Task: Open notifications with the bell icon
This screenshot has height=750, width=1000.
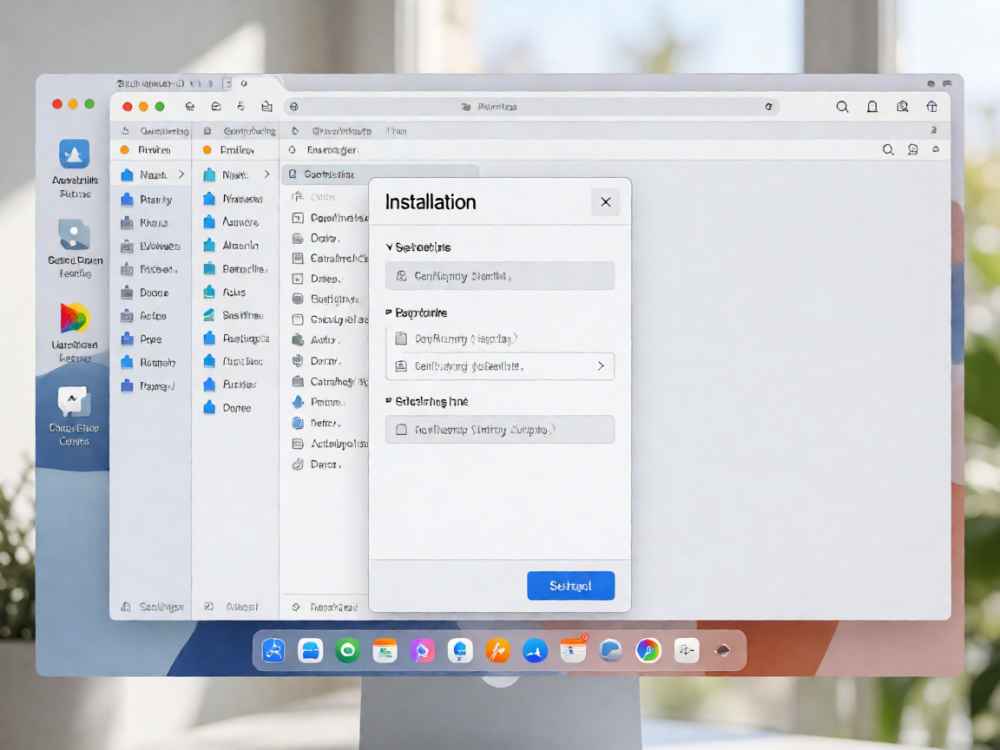Action: 872,107
